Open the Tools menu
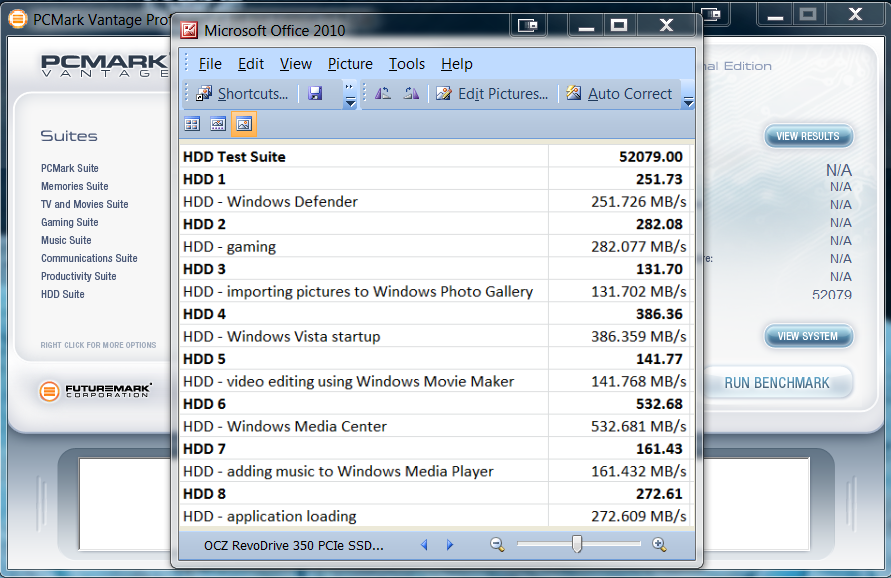891x578 pixels. pos(407,64)
